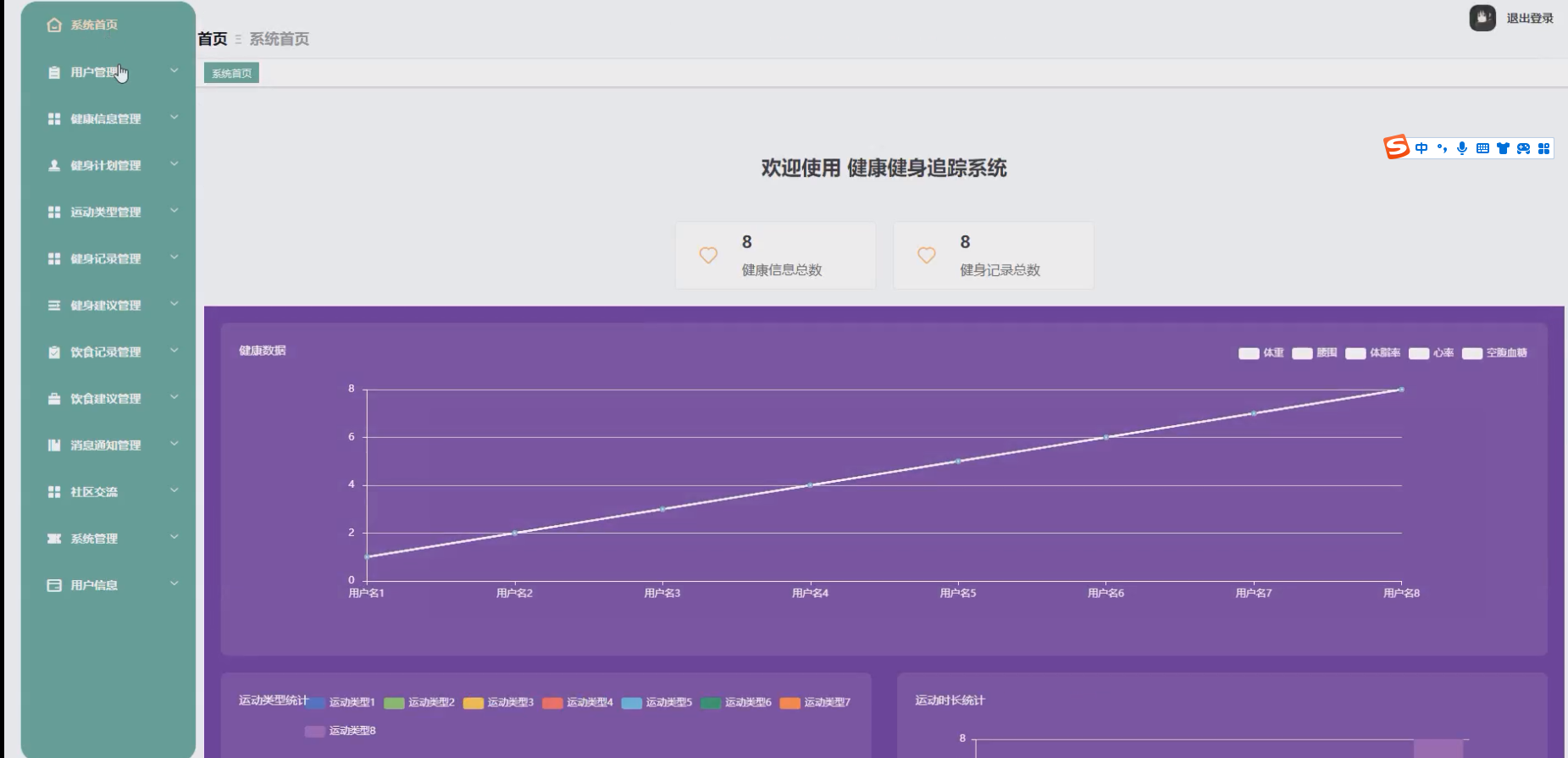
Task: Expand the 健身建议管理 chevron arrow
Action: coord(175,303)
